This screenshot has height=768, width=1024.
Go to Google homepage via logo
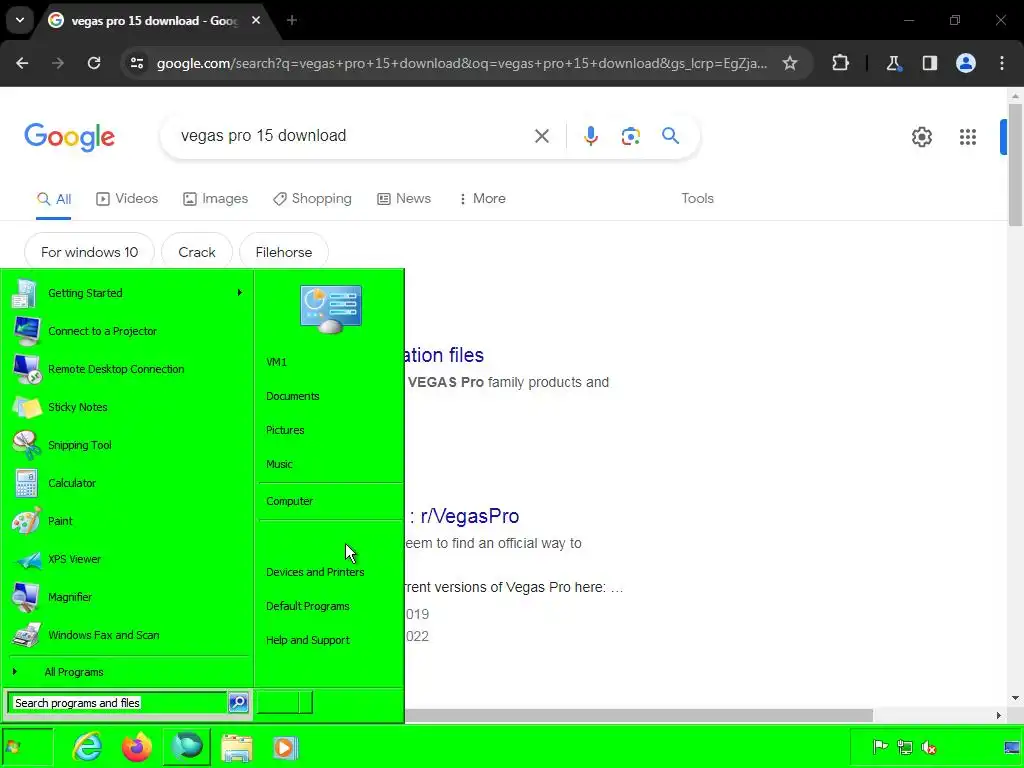69,136
